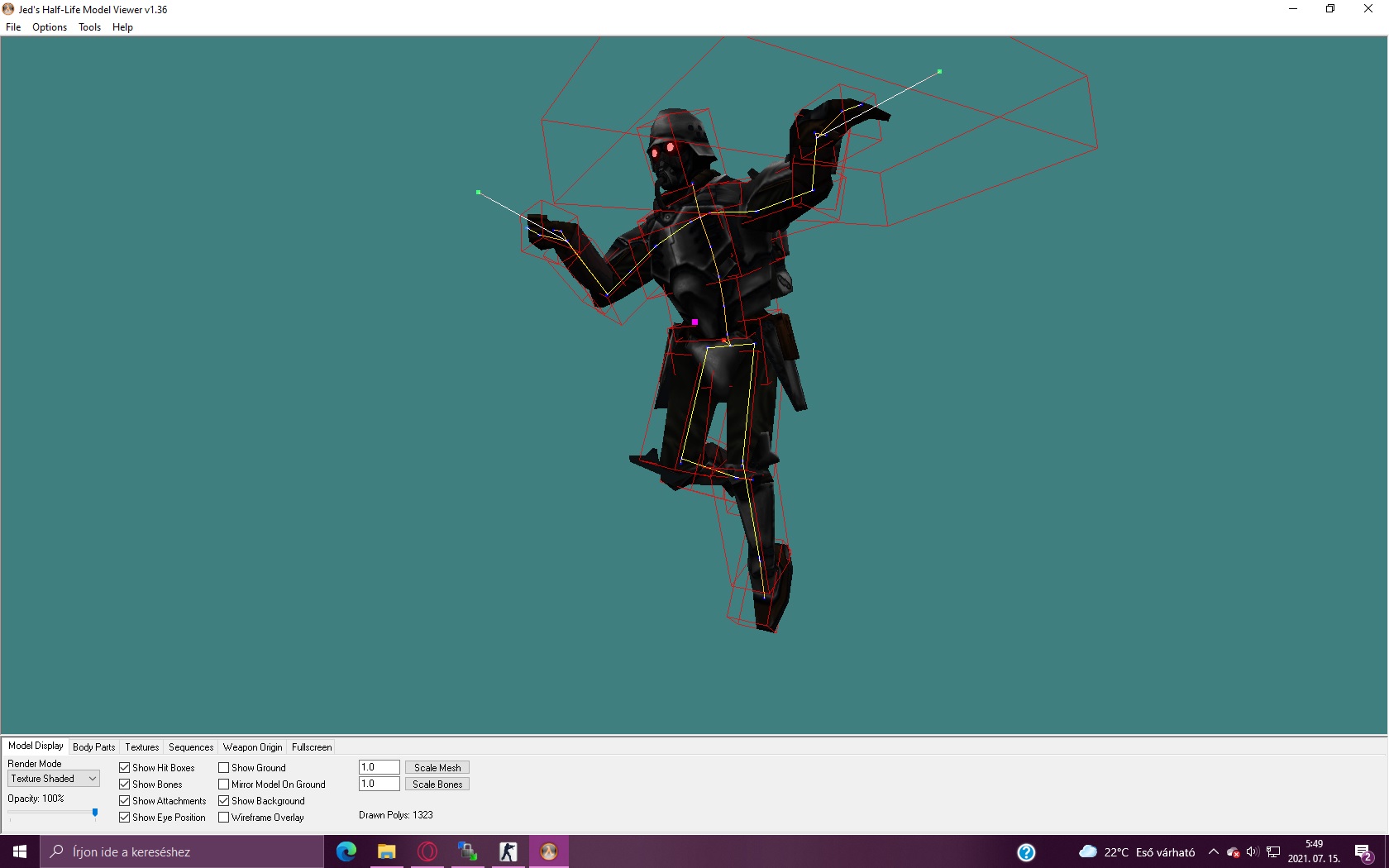Viewport: 1389px width, 868px height.
Task: Switch to the Textures tab
Action: [x=142, y=747]
